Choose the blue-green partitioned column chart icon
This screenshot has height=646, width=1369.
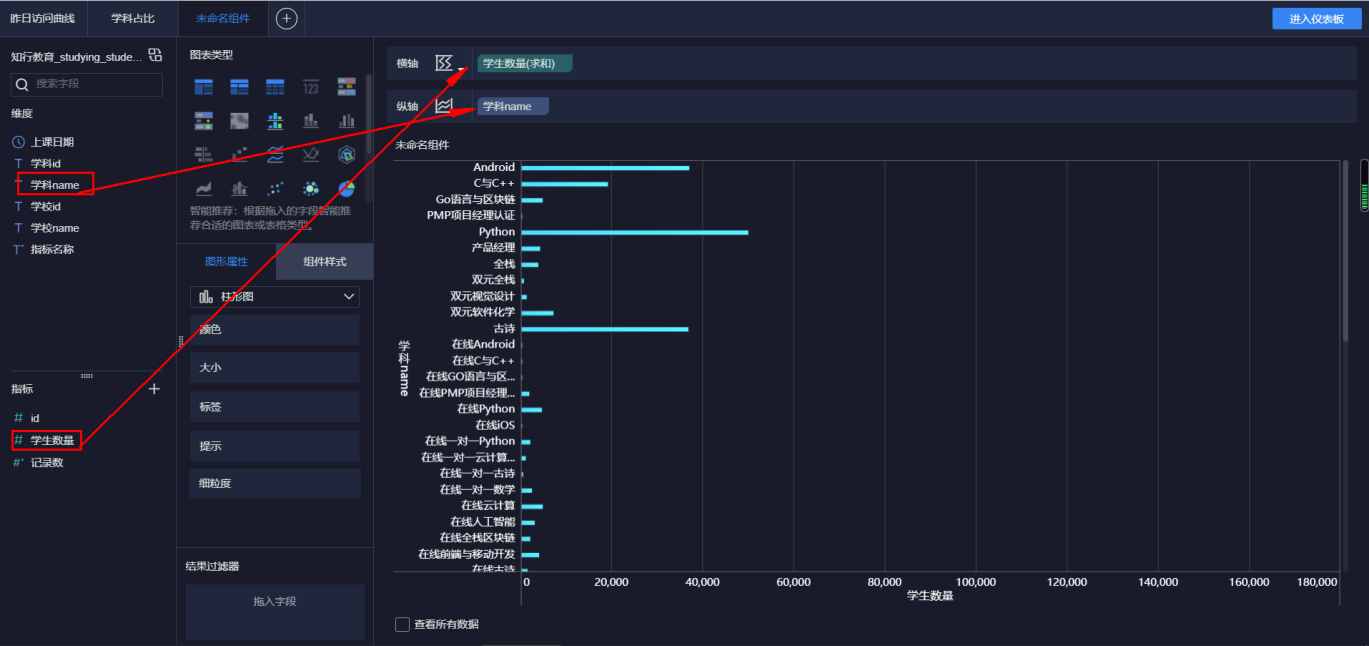pyautogui.click(x=275, y=120)
